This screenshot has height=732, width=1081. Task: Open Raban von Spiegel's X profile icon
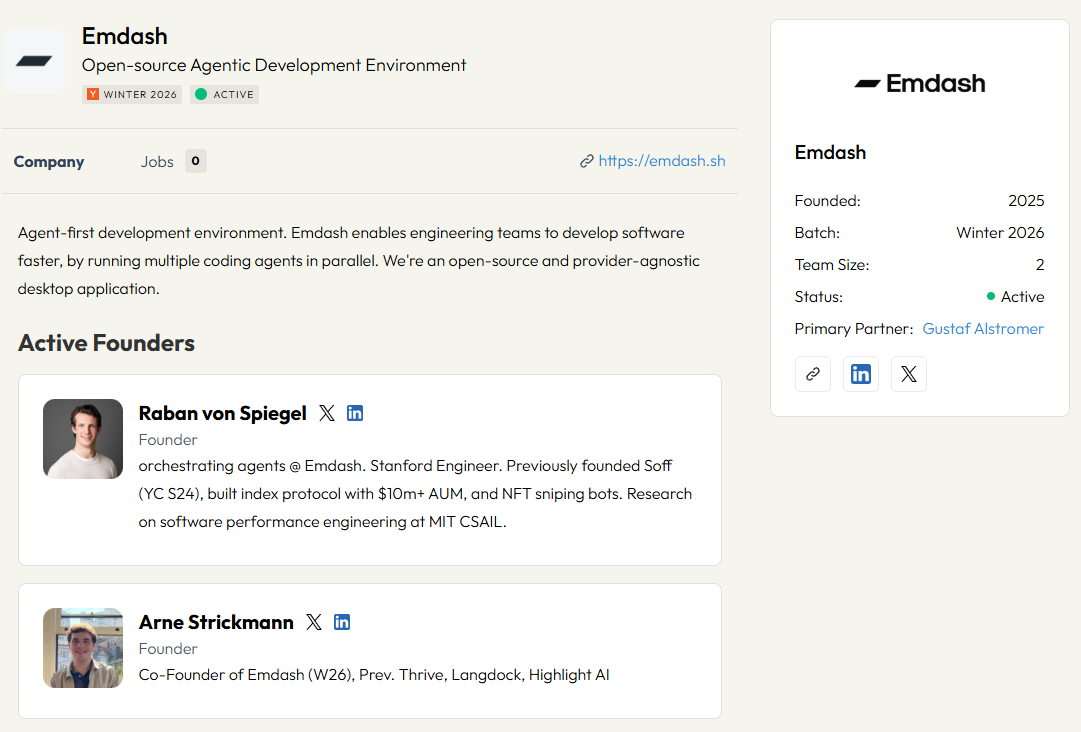click(x=327, y=413)
